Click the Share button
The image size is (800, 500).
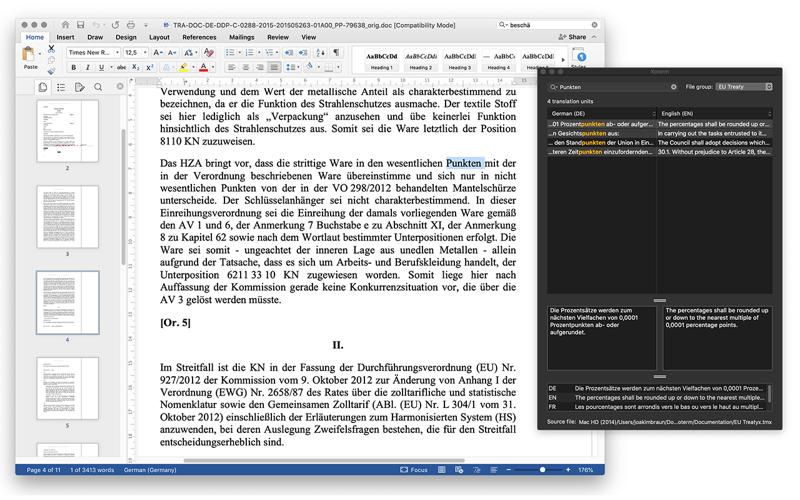[x=572, y=37]
